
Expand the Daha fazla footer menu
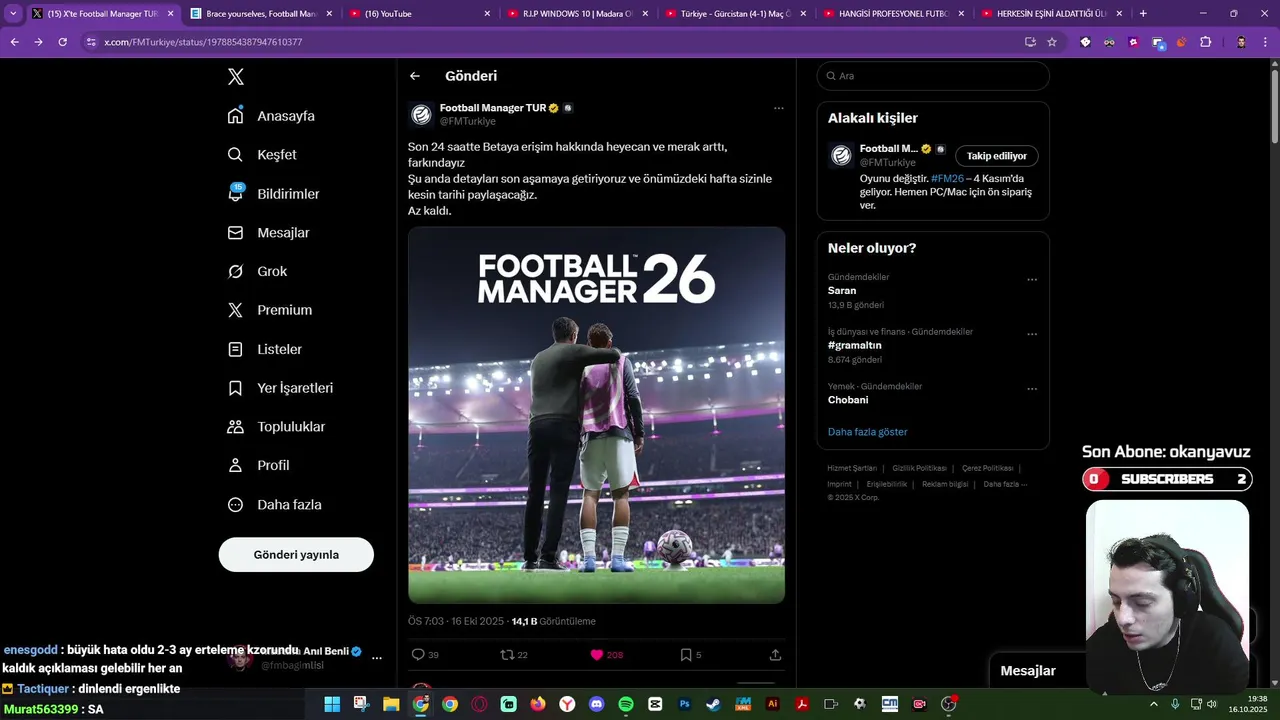pos(1005,484)
